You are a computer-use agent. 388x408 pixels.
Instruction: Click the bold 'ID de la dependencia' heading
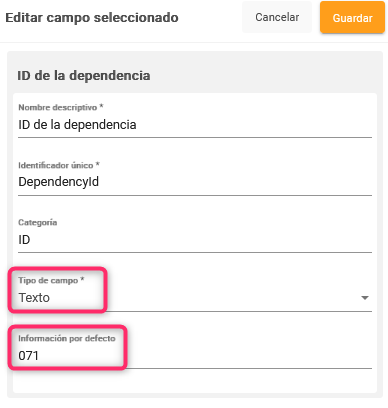point(84,76)
